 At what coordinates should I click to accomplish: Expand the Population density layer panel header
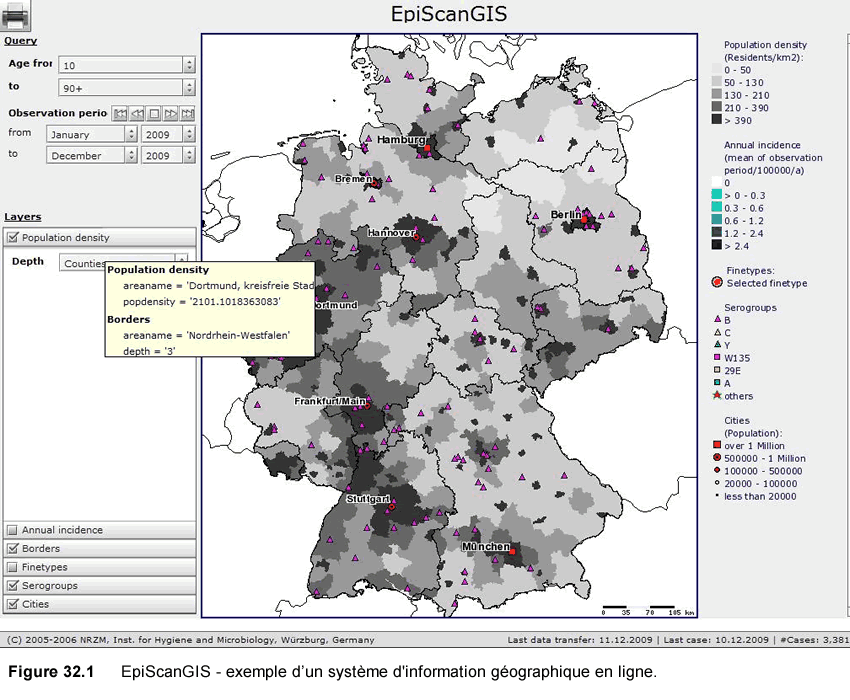[x=100, y=237]
